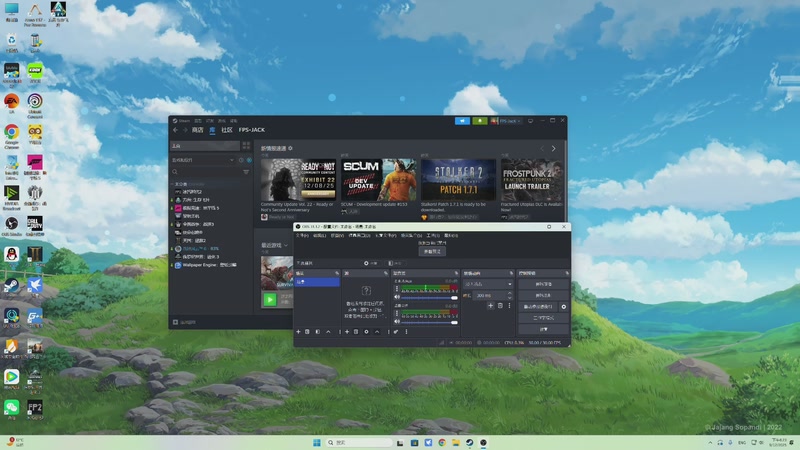Open Stalker 2 Patch 1.7.1 news thumbnail
This screenshot has width=800, height=450.
[x=458, y=180]
